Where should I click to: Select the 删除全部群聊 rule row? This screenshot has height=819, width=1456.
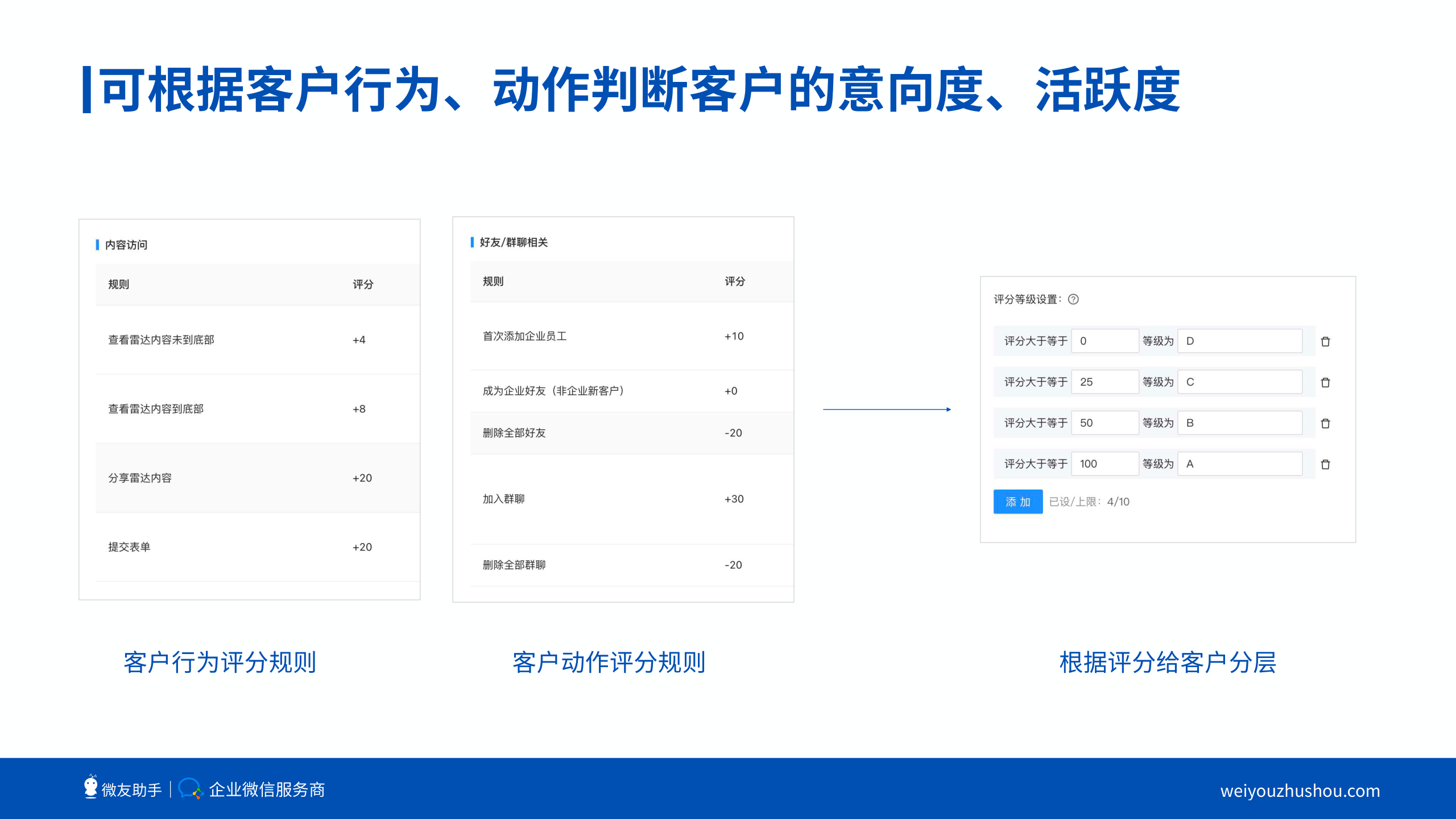[632, 565]
